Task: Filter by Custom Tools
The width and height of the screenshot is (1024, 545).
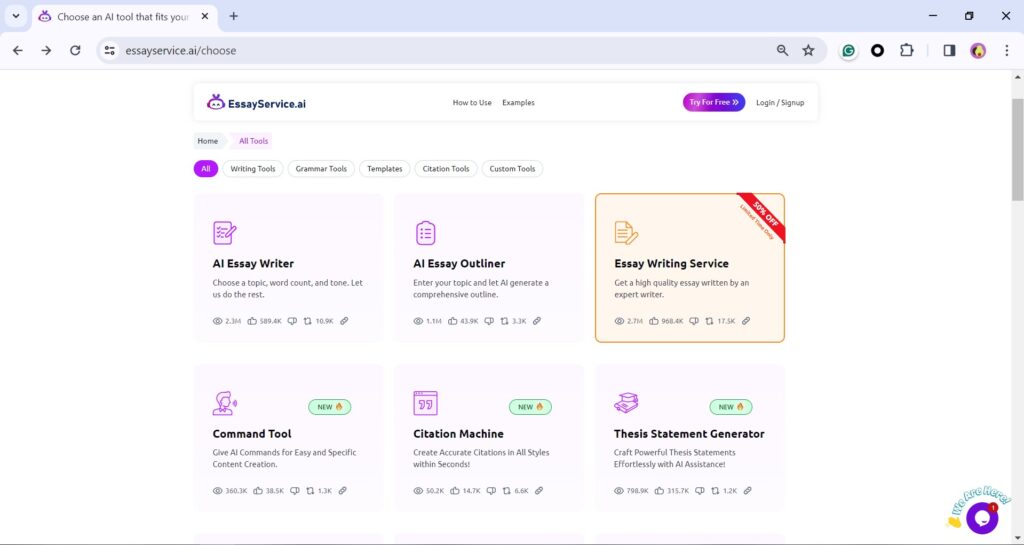Action: (513, 168)
